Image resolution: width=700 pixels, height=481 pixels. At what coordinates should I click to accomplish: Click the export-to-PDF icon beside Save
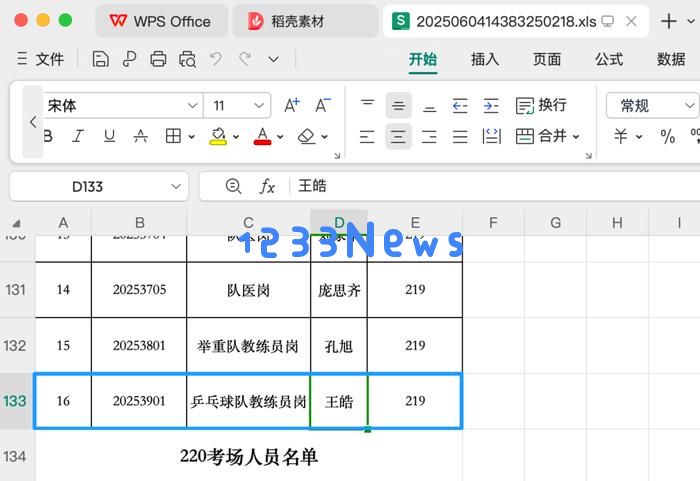129,59
